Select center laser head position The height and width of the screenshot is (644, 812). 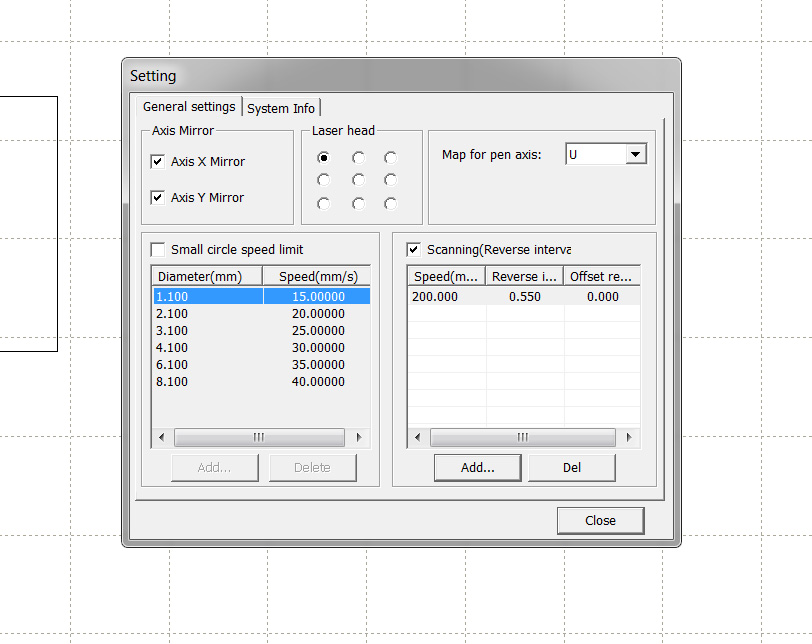point(358,180)
